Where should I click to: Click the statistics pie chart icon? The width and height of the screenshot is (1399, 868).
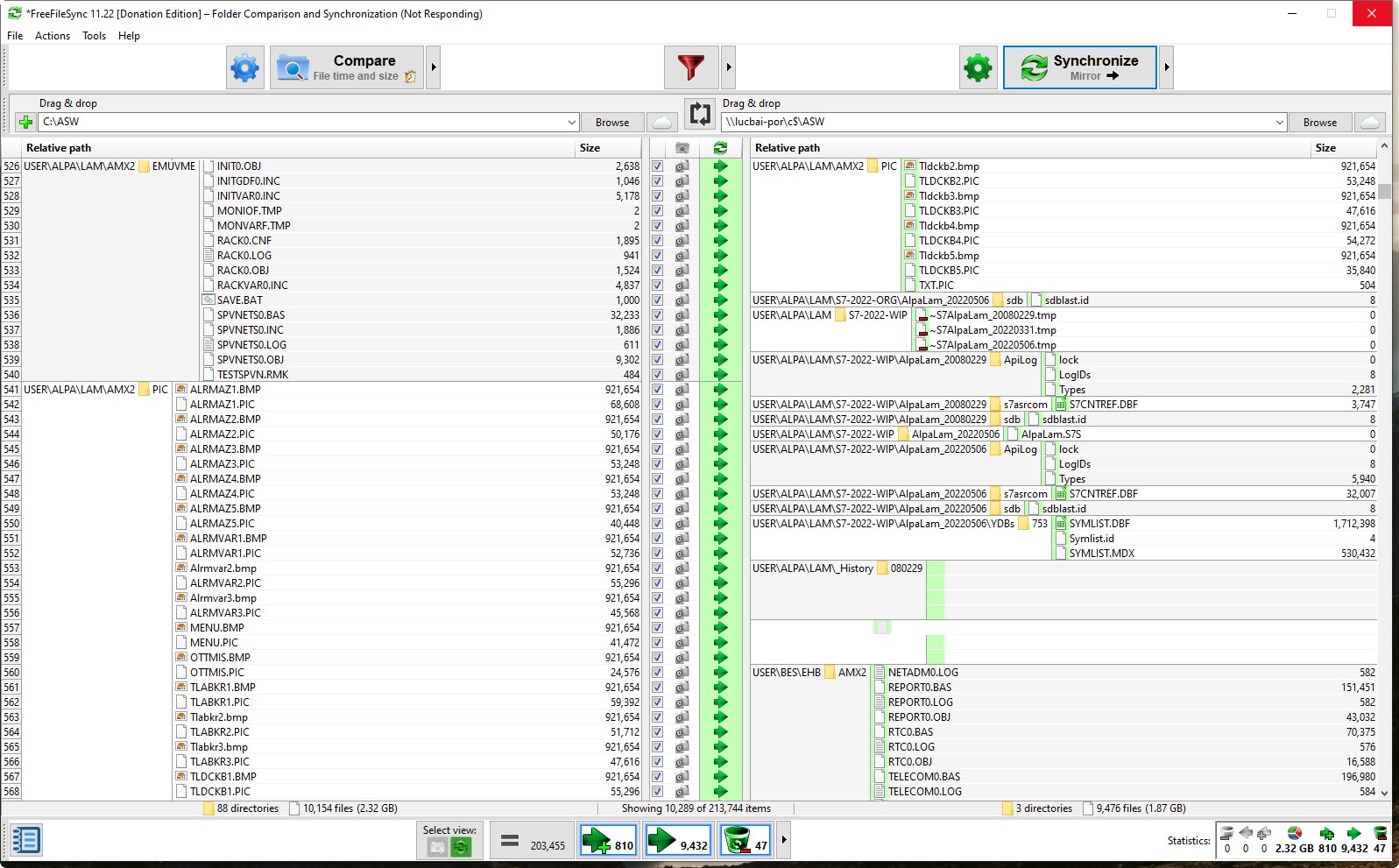tap(1294, 833)
